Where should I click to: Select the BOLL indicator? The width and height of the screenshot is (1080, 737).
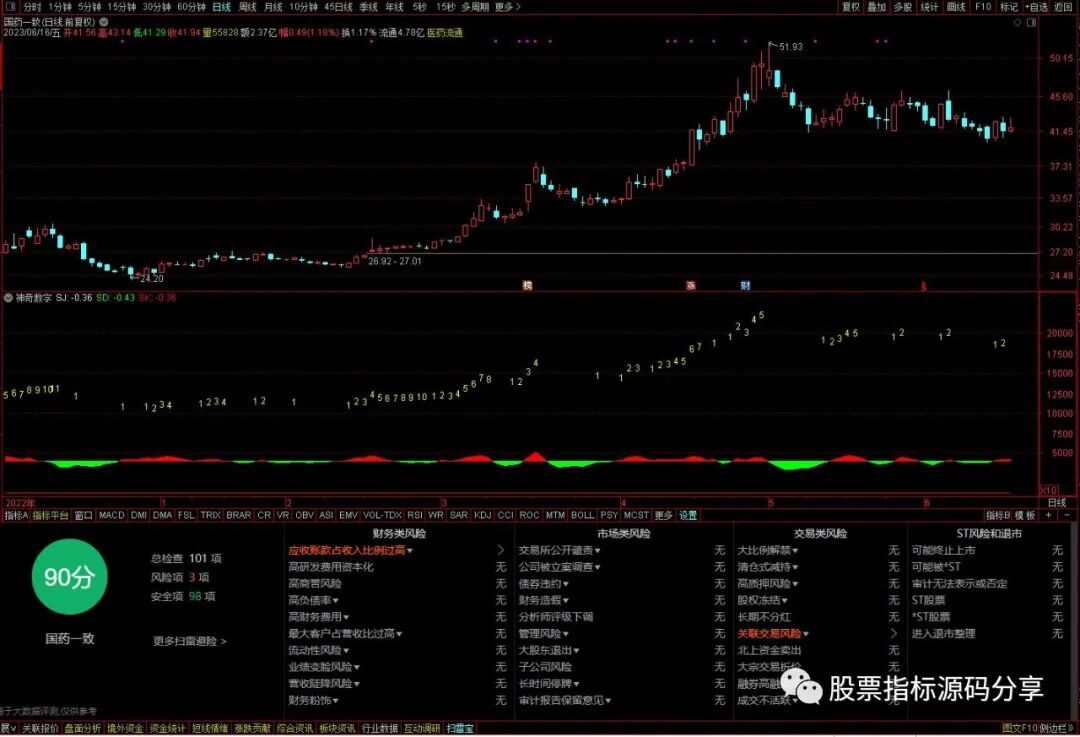click(582, 515)
